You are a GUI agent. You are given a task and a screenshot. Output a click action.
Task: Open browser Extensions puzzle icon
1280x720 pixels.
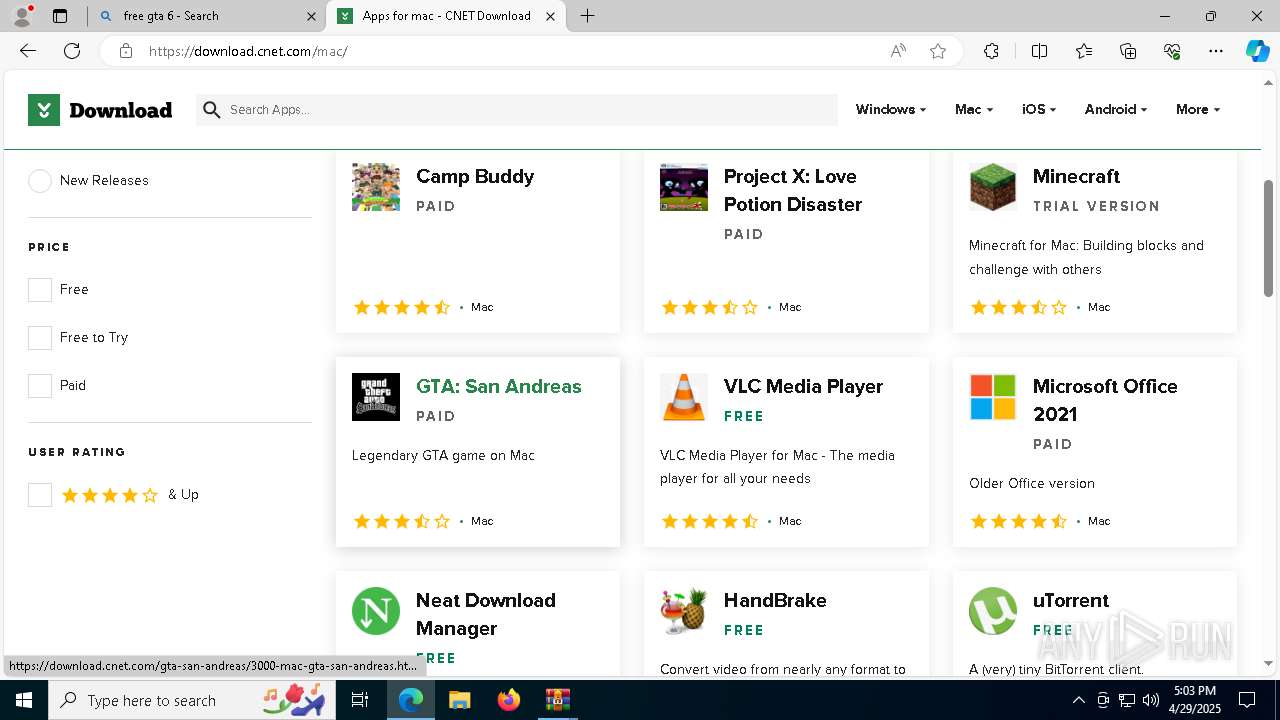[x=991, y=51]
